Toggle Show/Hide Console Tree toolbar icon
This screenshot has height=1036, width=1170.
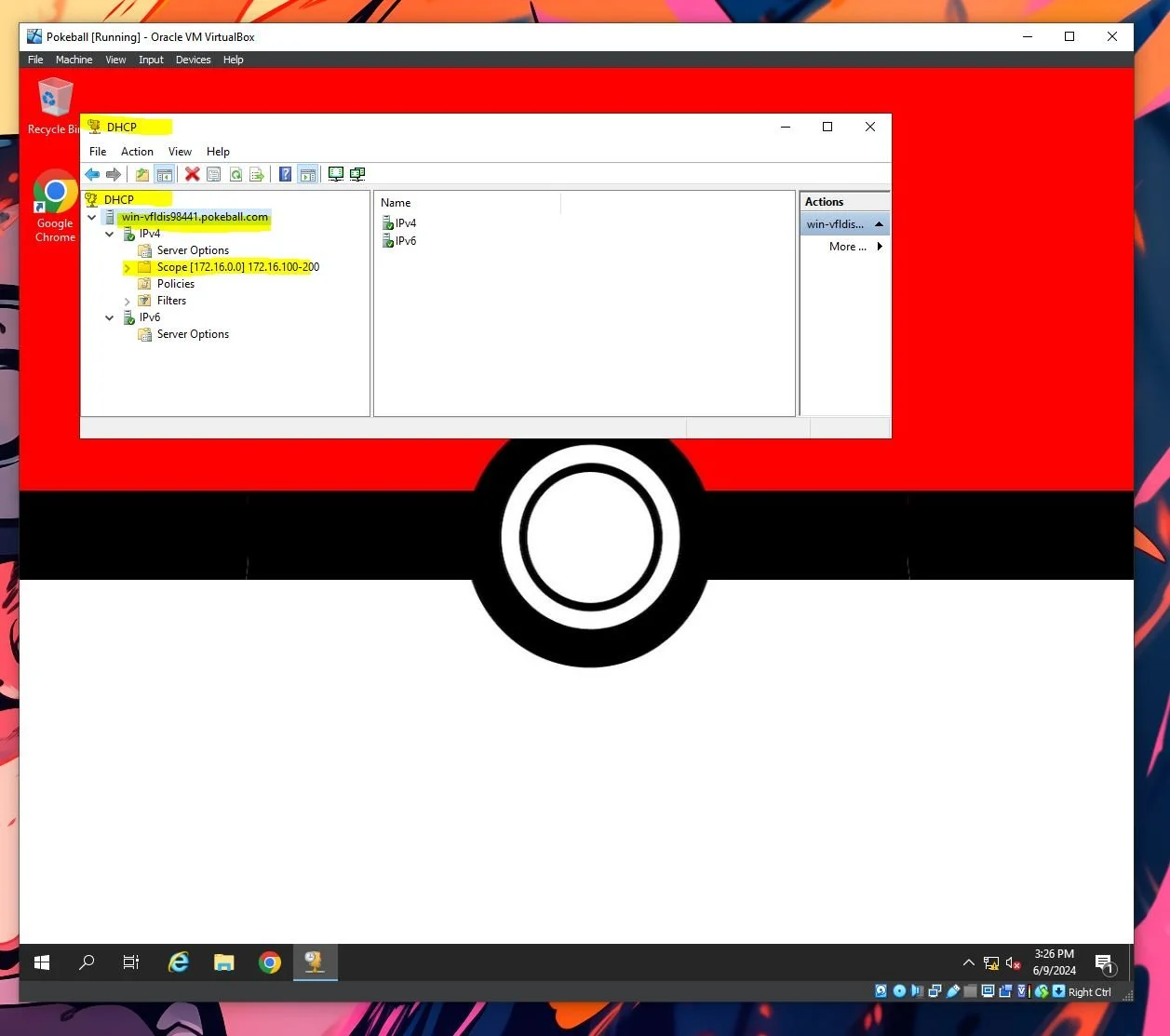(164, 174)
